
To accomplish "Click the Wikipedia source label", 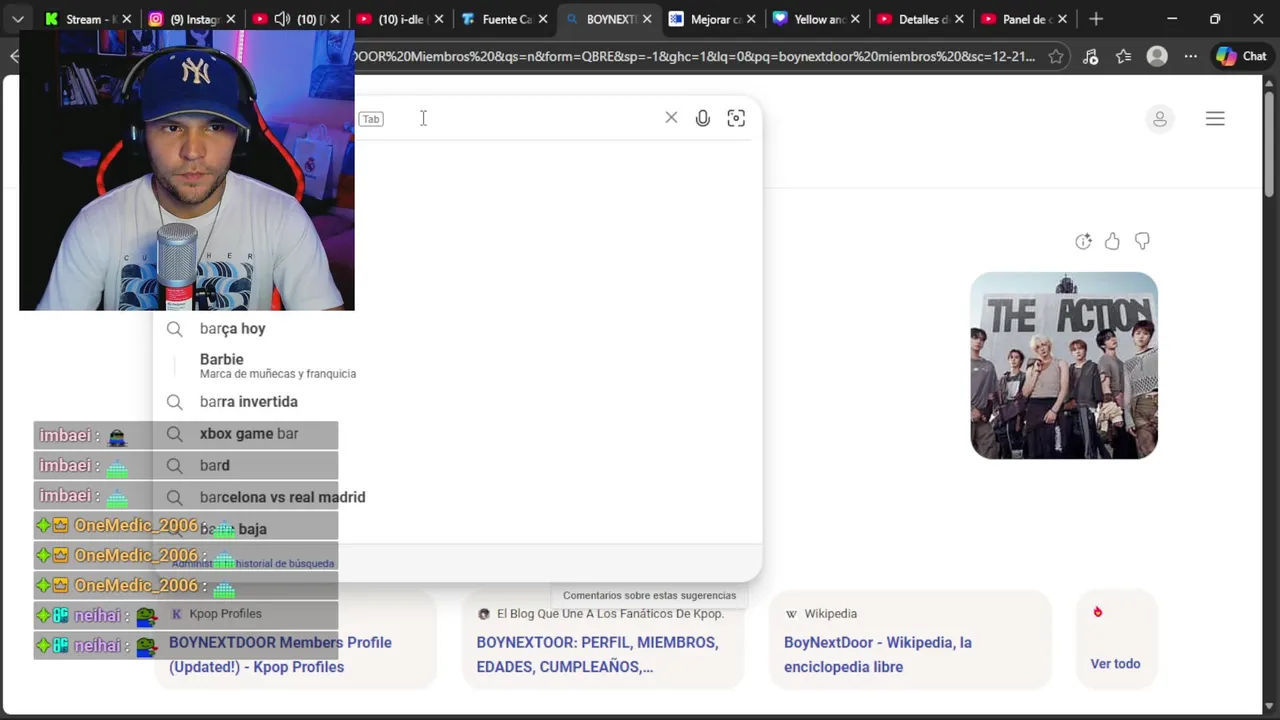I will 830,613.
